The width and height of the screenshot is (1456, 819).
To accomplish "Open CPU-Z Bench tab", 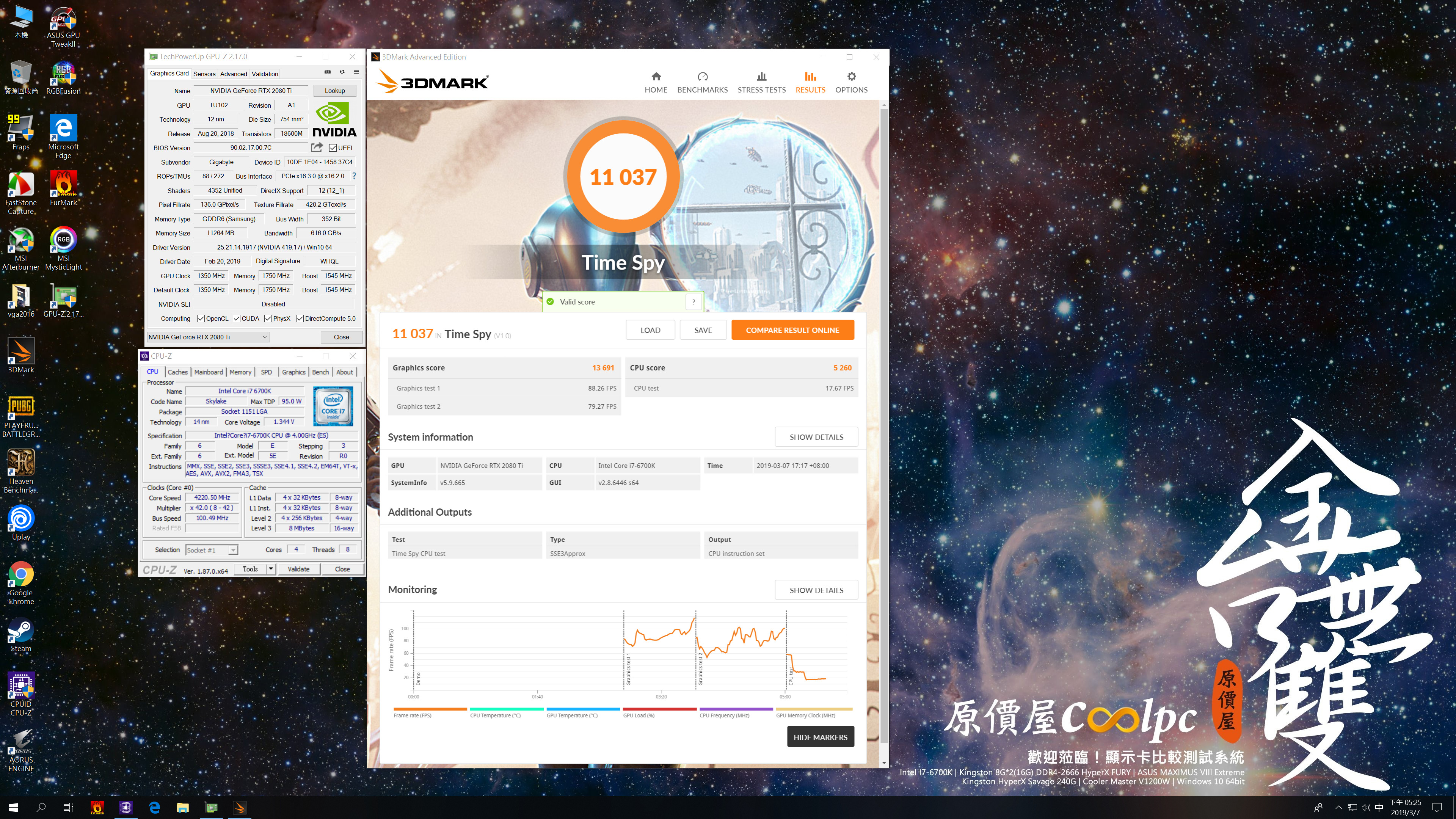I will [x=320, y=372].
